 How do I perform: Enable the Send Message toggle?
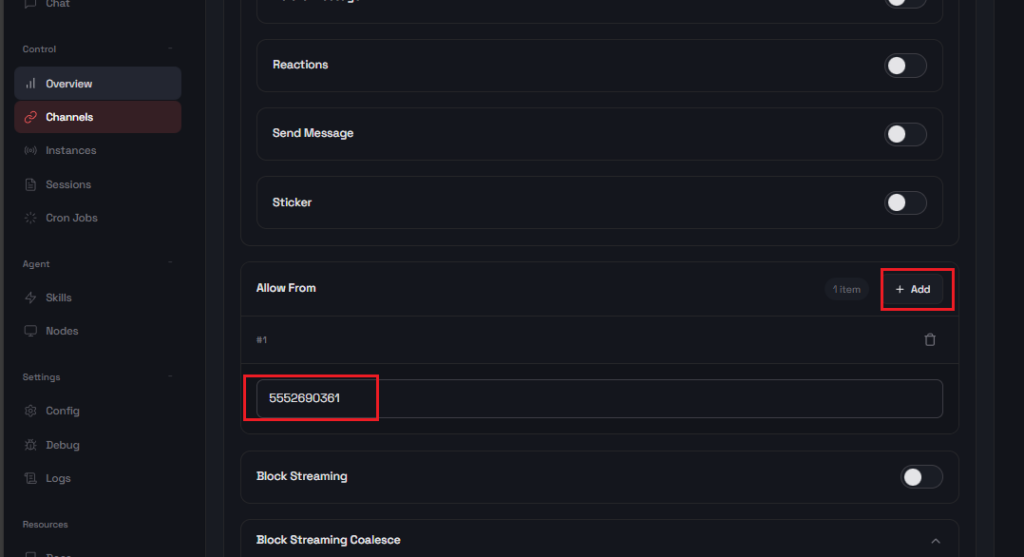905,134
